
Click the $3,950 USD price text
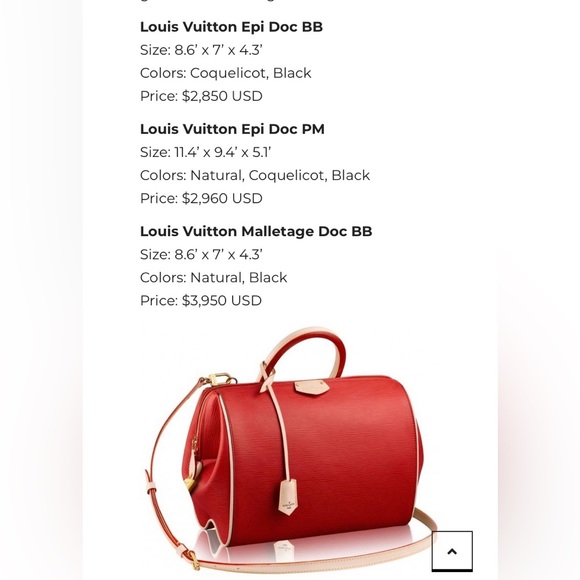click(222, 300)
